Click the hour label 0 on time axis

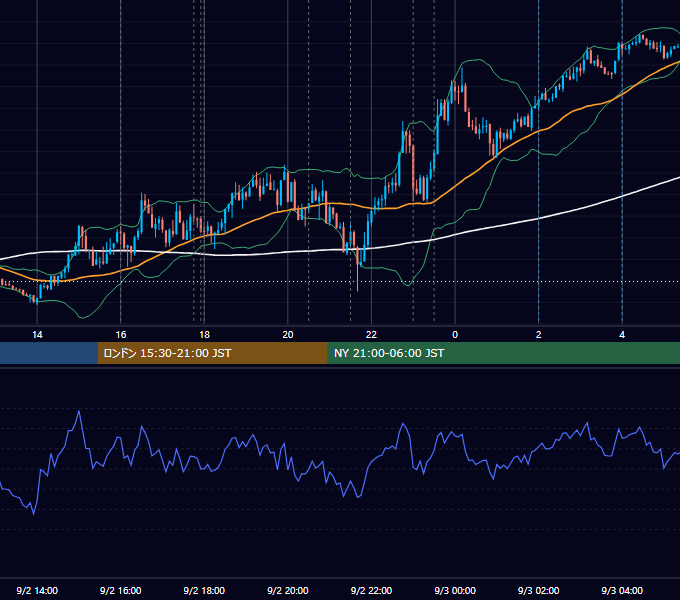(x=455, y=334)
